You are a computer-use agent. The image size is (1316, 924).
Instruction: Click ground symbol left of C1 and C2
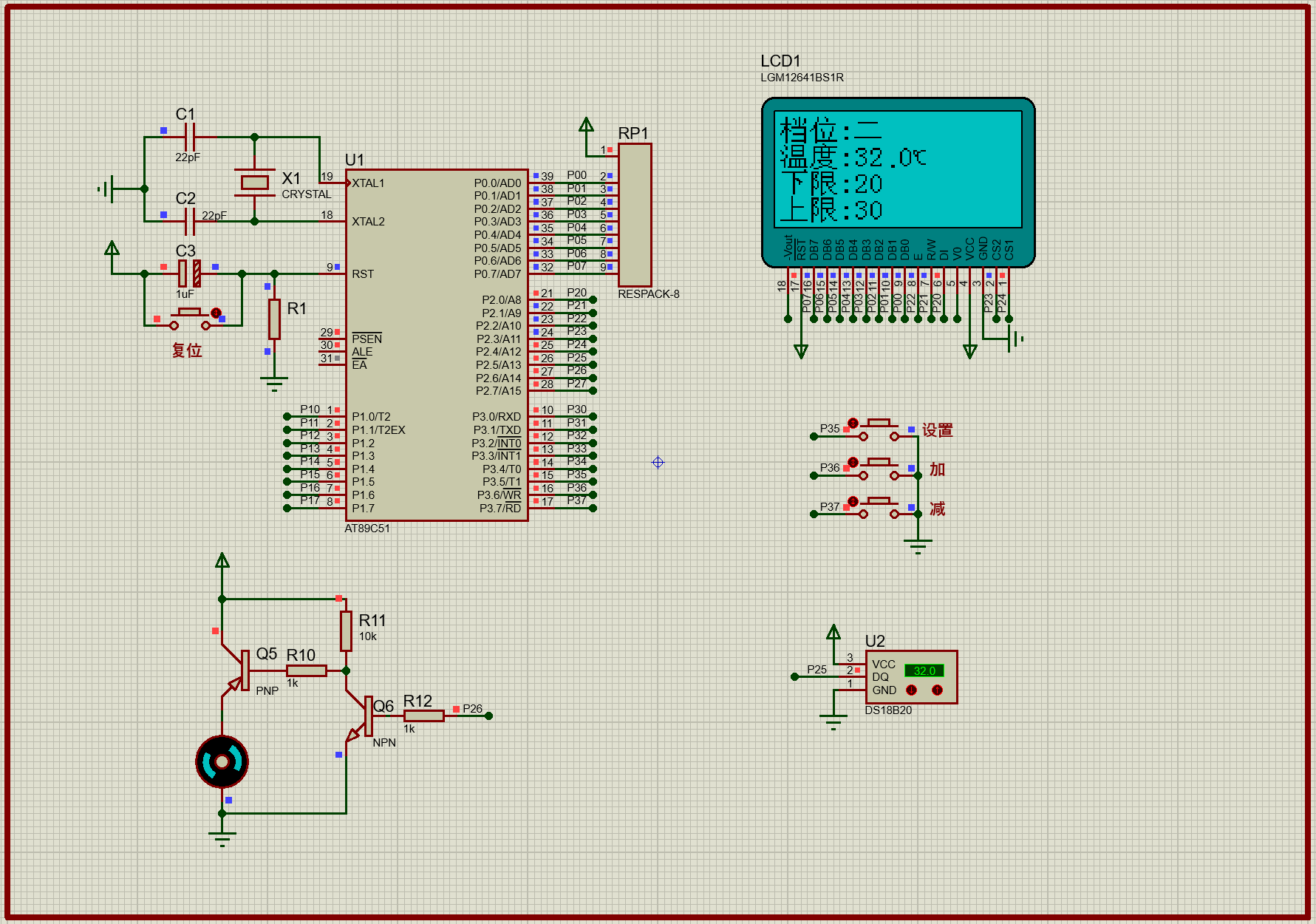tap(106, 188)
